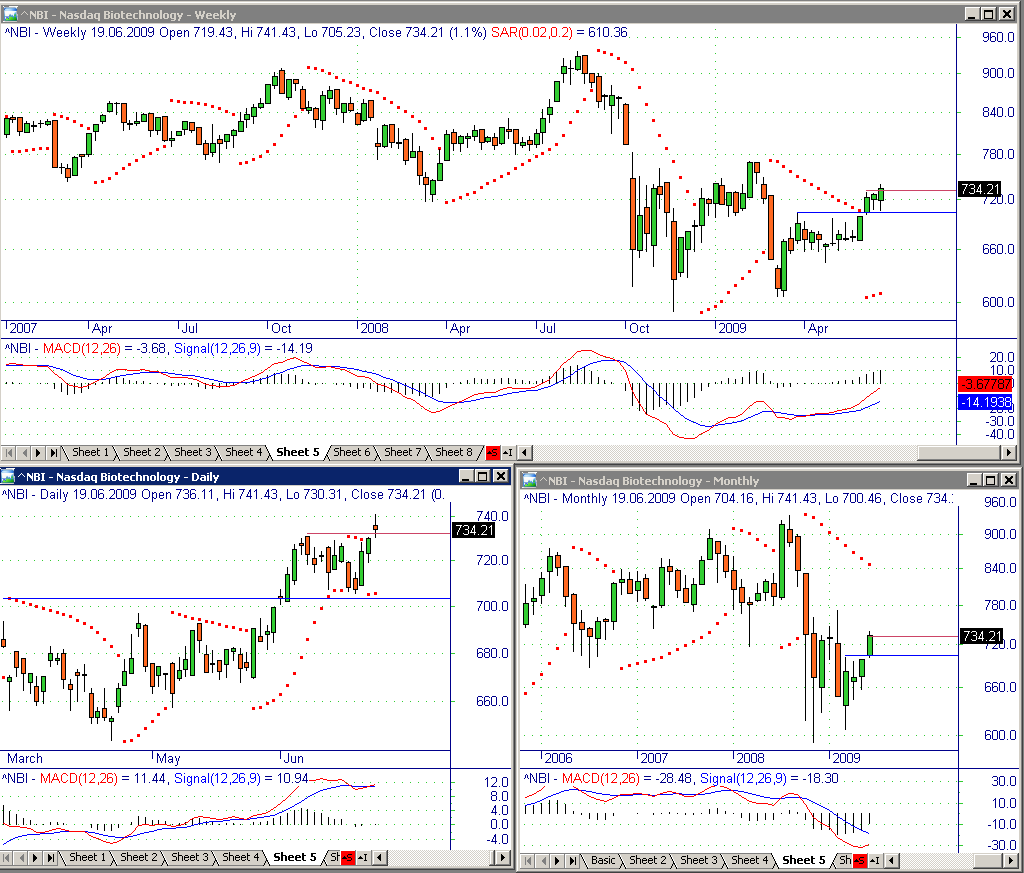Go to previous sheet in Daily window
The width and height of the screenshot is (1024, 873).
click(21, 858)
